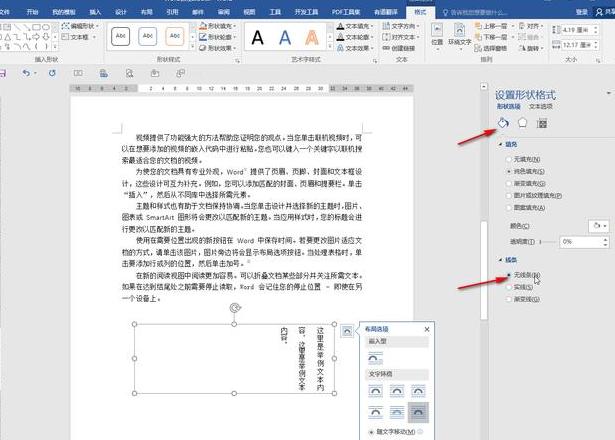
Task: Click the shape width field 12.17 厘米
Action: (576, 45)
